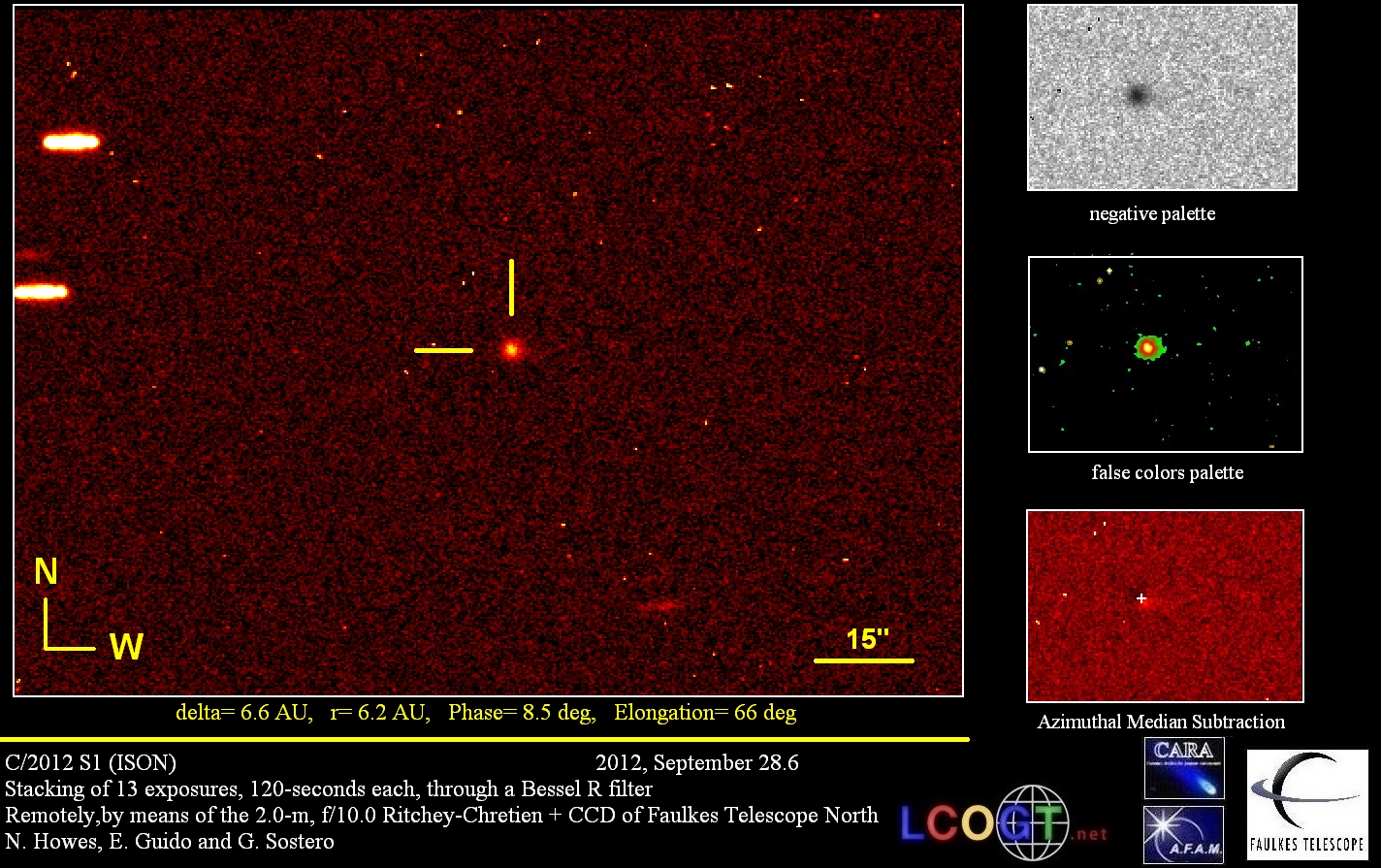Click the horizontal yellow marker left of comet
The width and height of the screenshot is (1381, 868).
click(443, 350)
